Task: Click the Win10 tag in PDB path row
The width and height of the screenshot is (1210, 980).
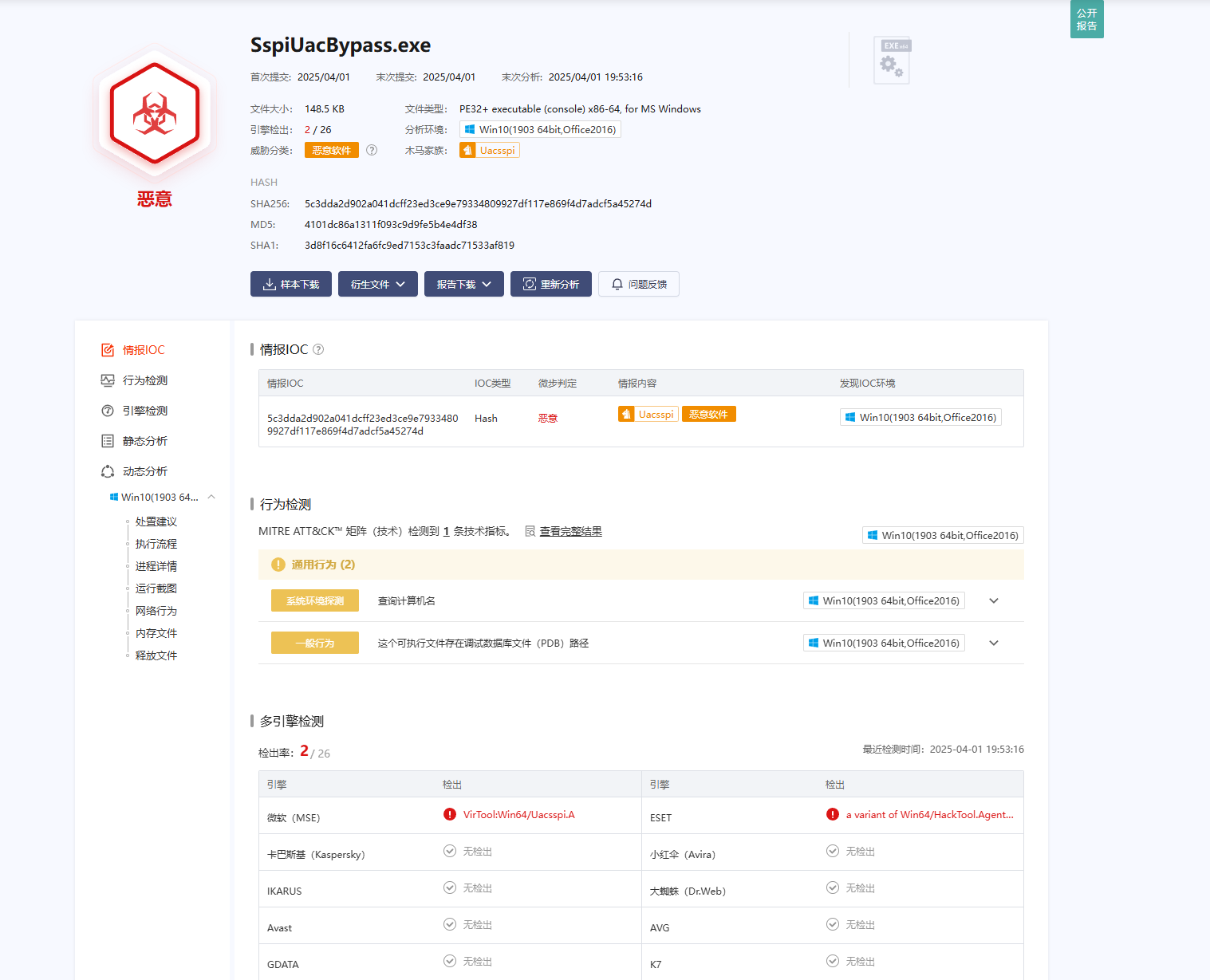Action: [x=884, y=643]
